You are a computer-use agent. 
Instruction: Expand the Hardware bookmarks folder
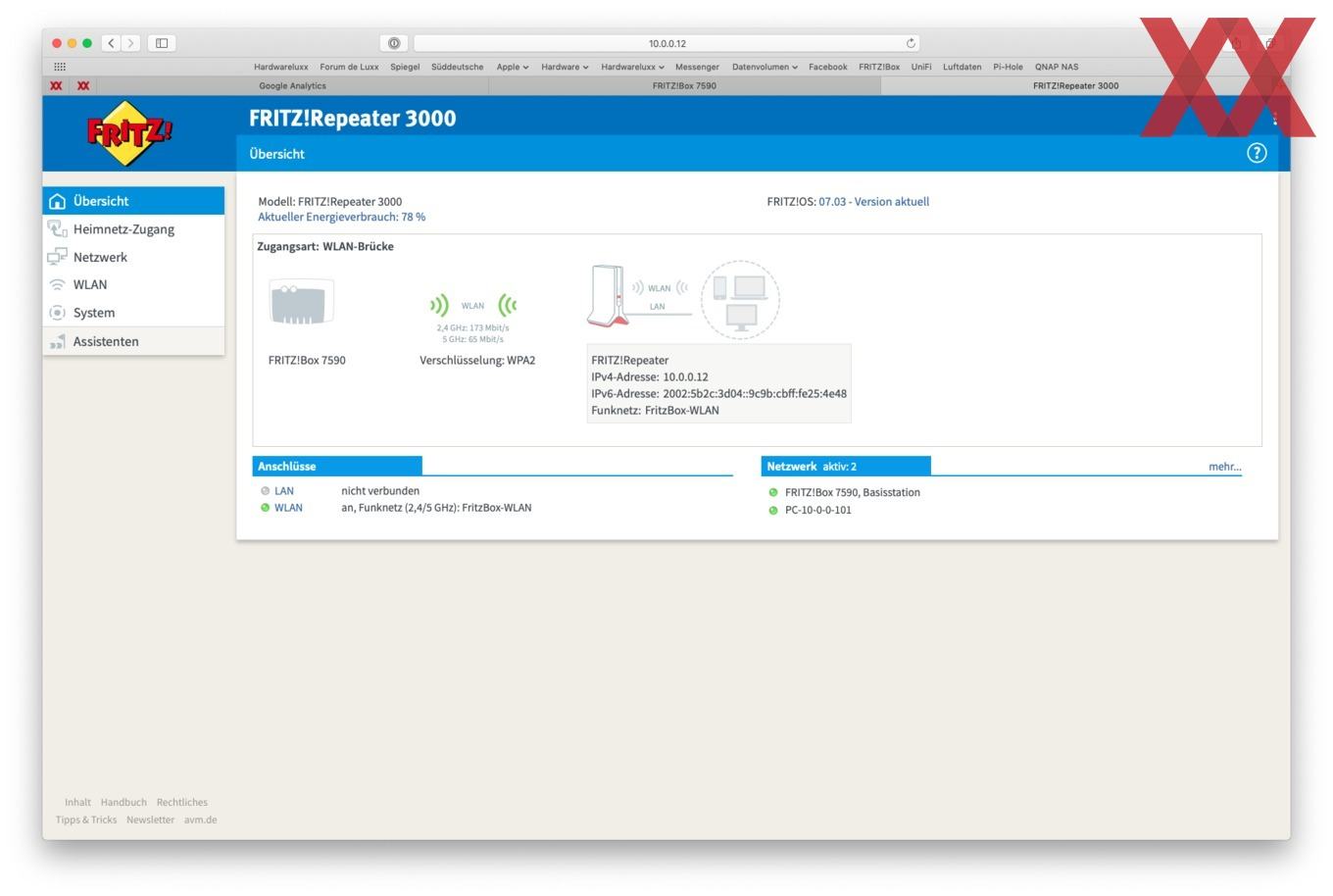click(565, 67)
